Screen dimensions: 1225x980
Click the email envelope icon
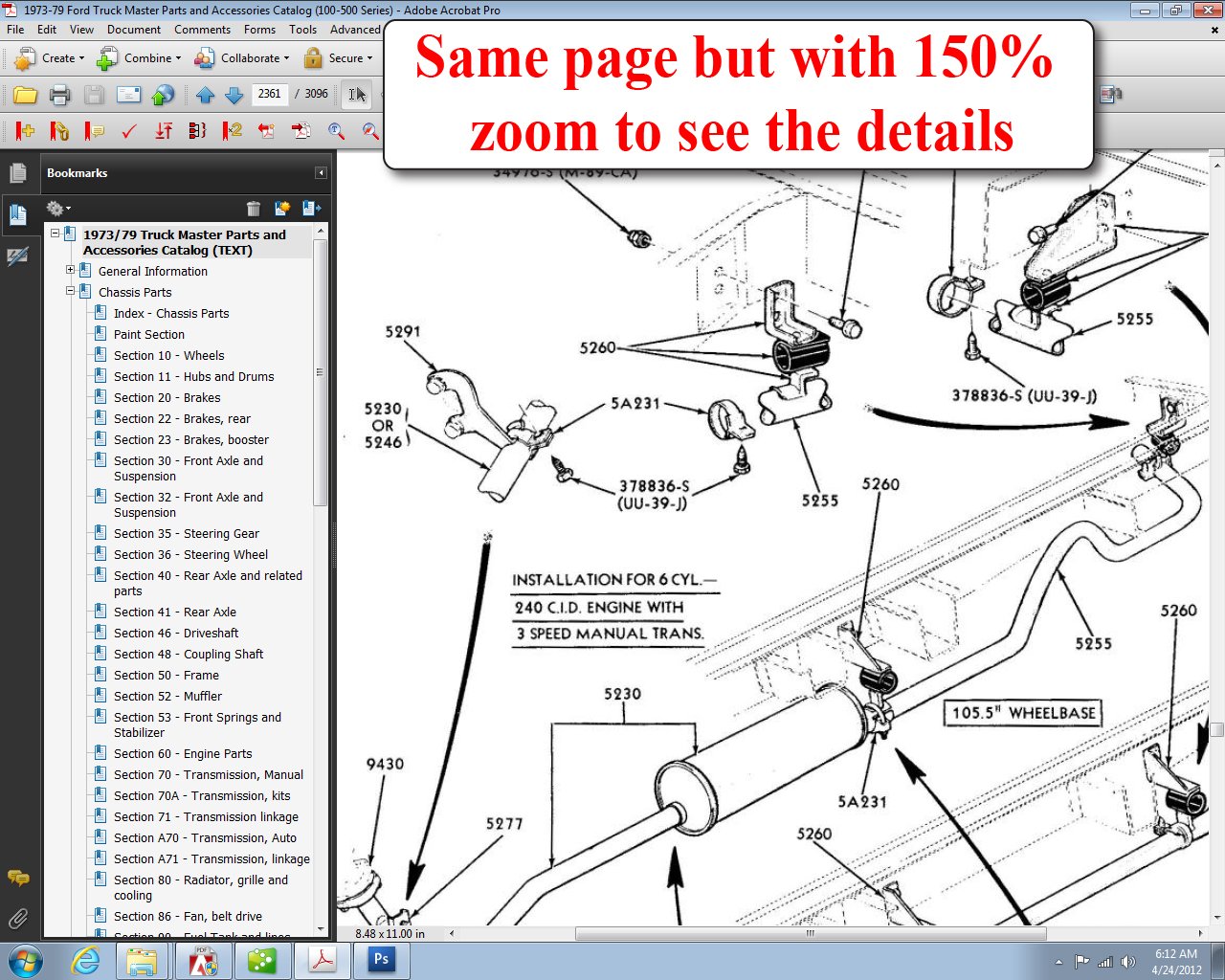pyautogui.click(x=128, y=95)
